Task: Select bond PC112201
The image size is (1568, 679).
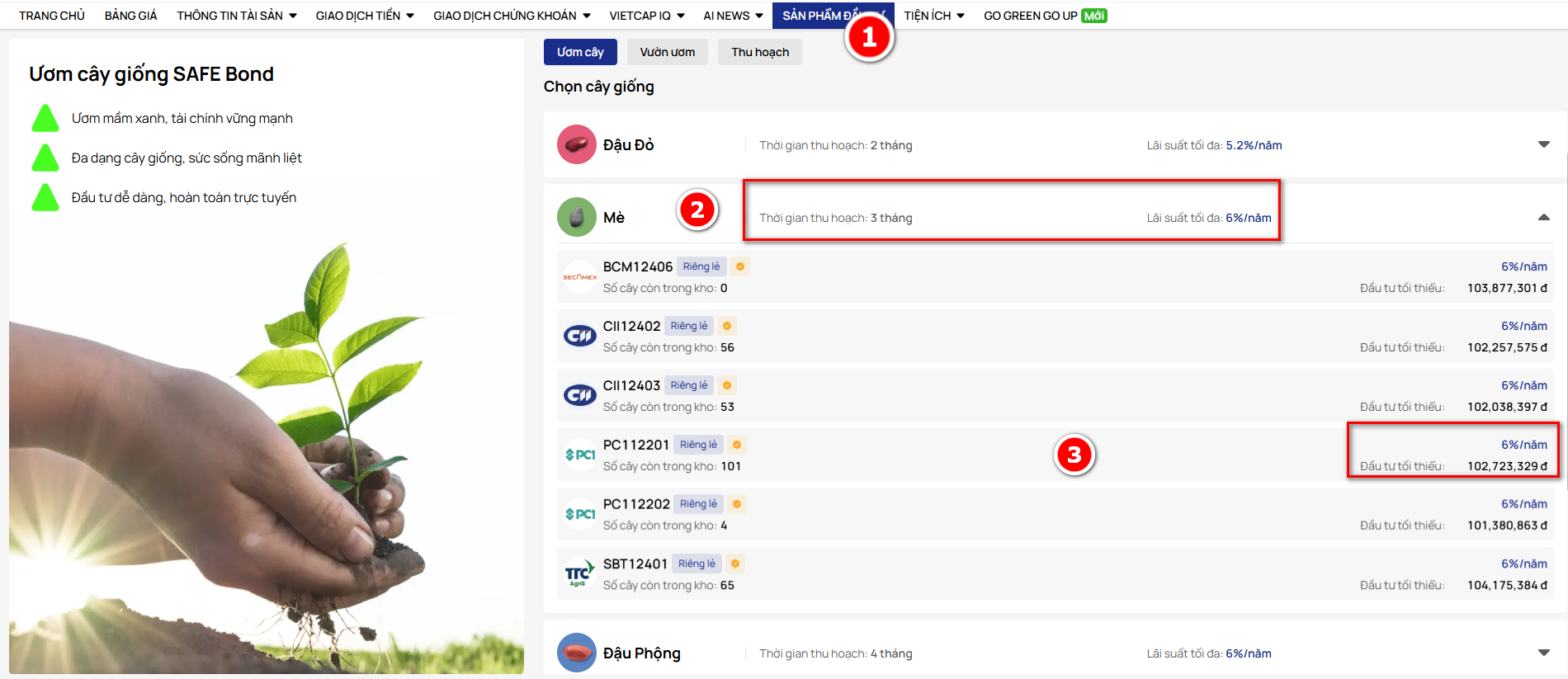Action: pyautogui.click(x=1056, y=455)
